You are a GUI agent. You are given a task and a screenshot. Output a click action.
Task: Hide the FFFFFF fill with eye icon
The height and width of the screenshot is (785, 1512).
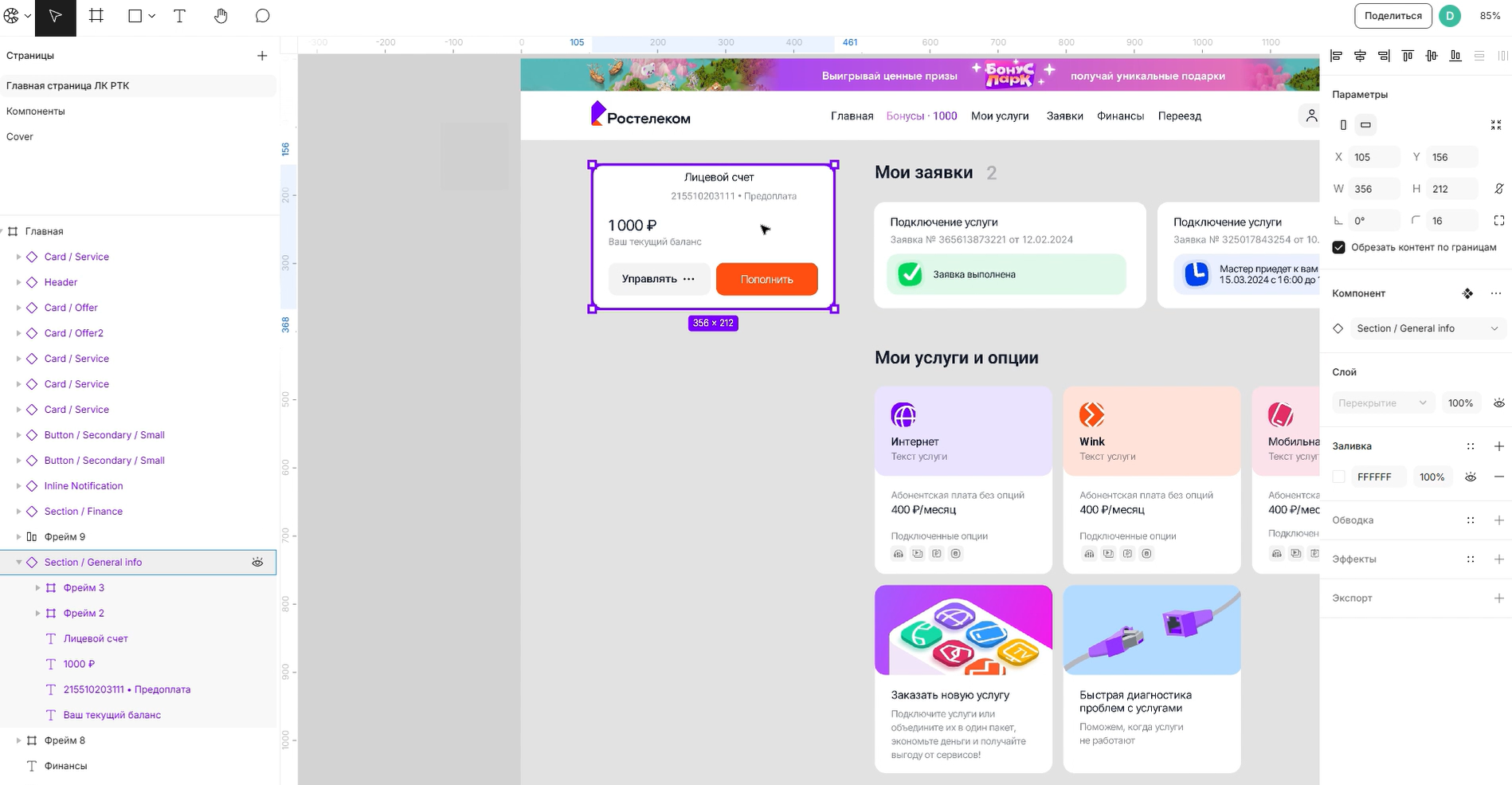click(1471, 477)
